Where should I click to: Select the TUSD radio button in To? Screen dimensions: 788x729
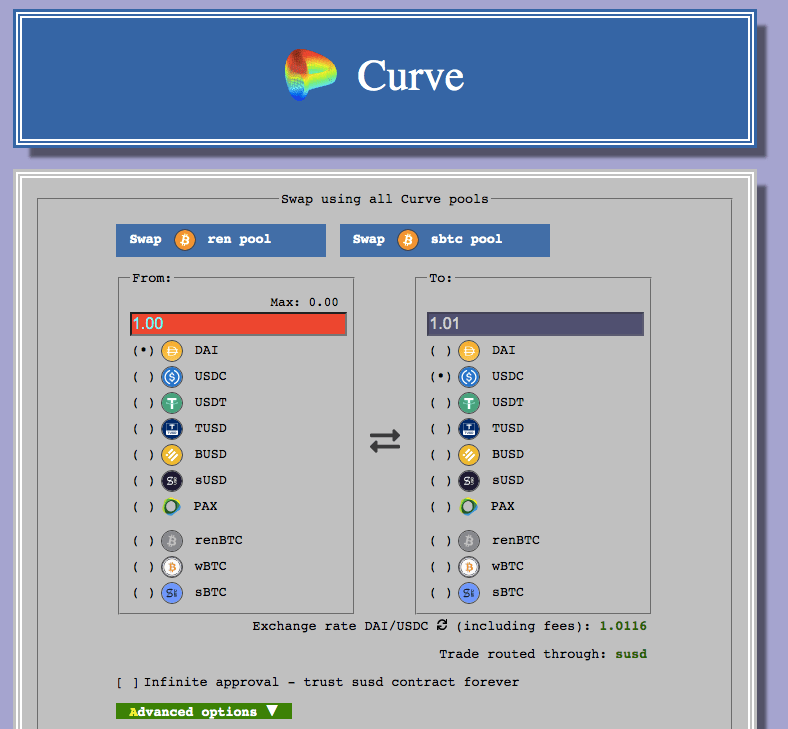point(441,429)
